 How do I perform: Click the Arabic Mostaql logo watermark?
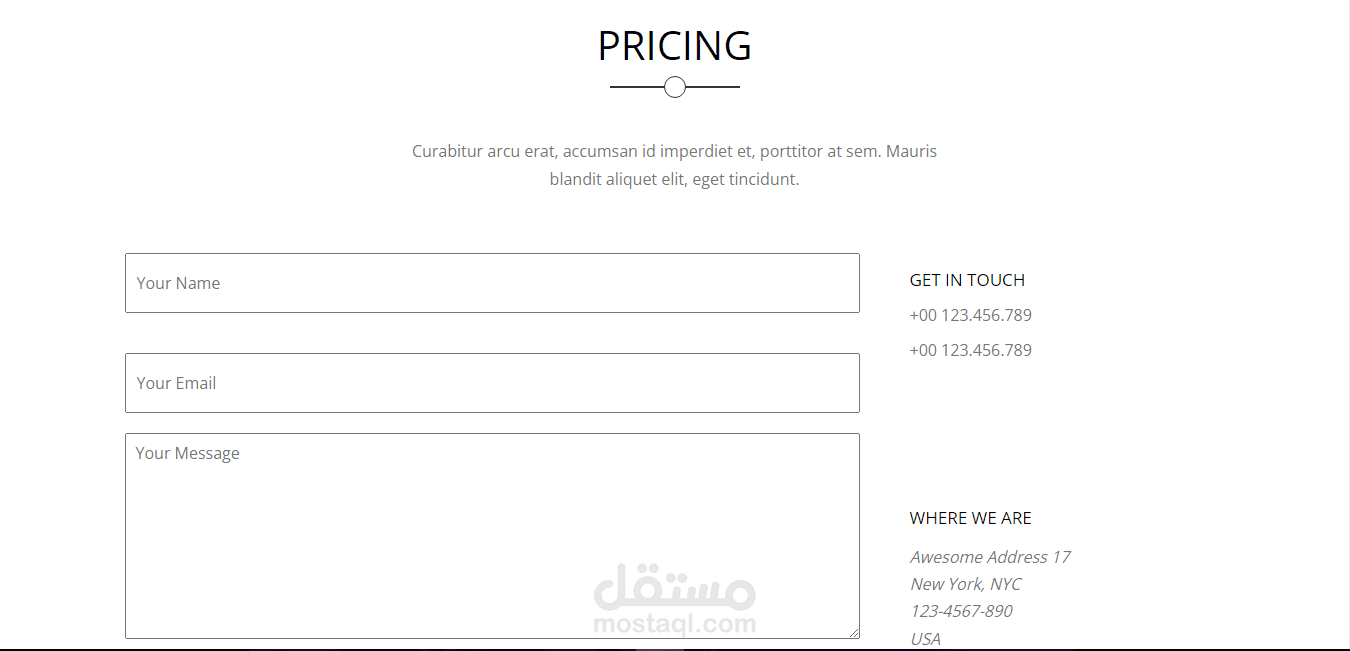[675, 589]
